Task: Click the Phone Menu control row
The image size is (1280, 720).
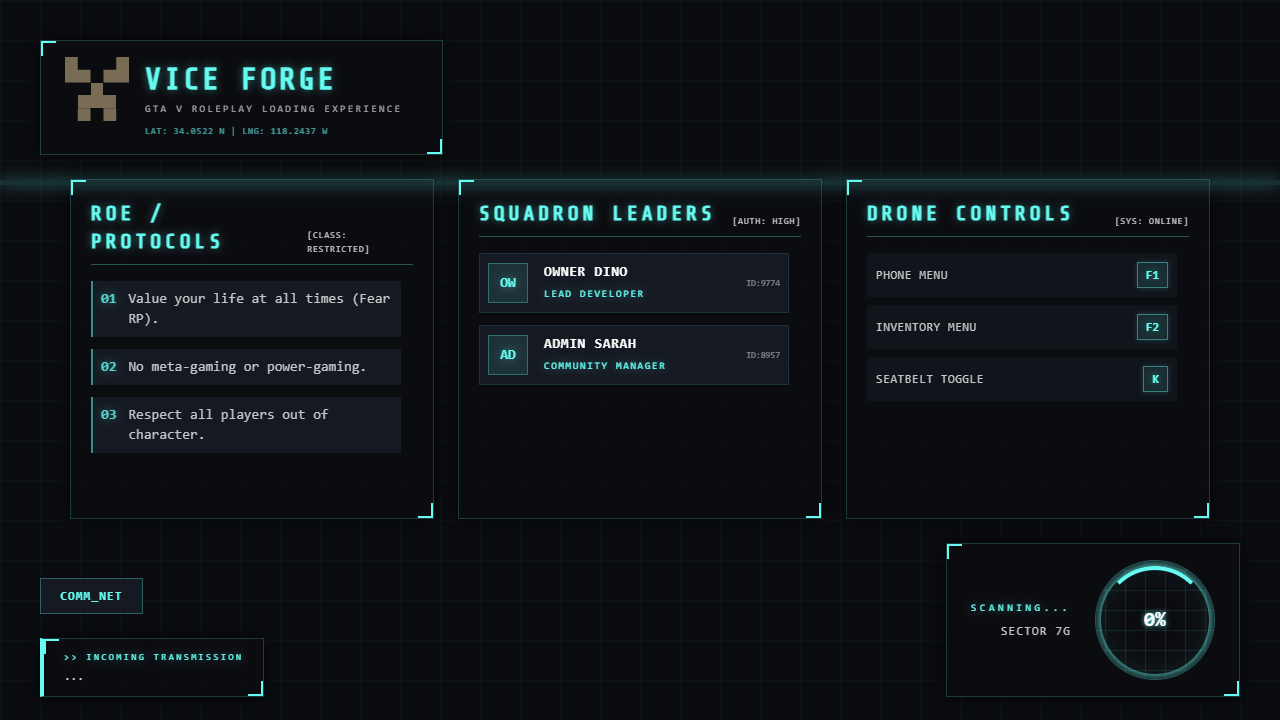Action: pyautogui.click(x=1022, y=275)
